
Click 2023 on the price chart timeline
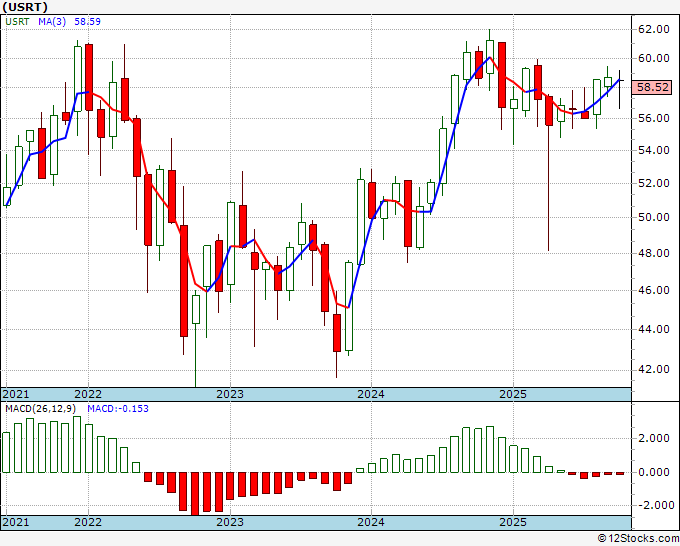point(230,394)
